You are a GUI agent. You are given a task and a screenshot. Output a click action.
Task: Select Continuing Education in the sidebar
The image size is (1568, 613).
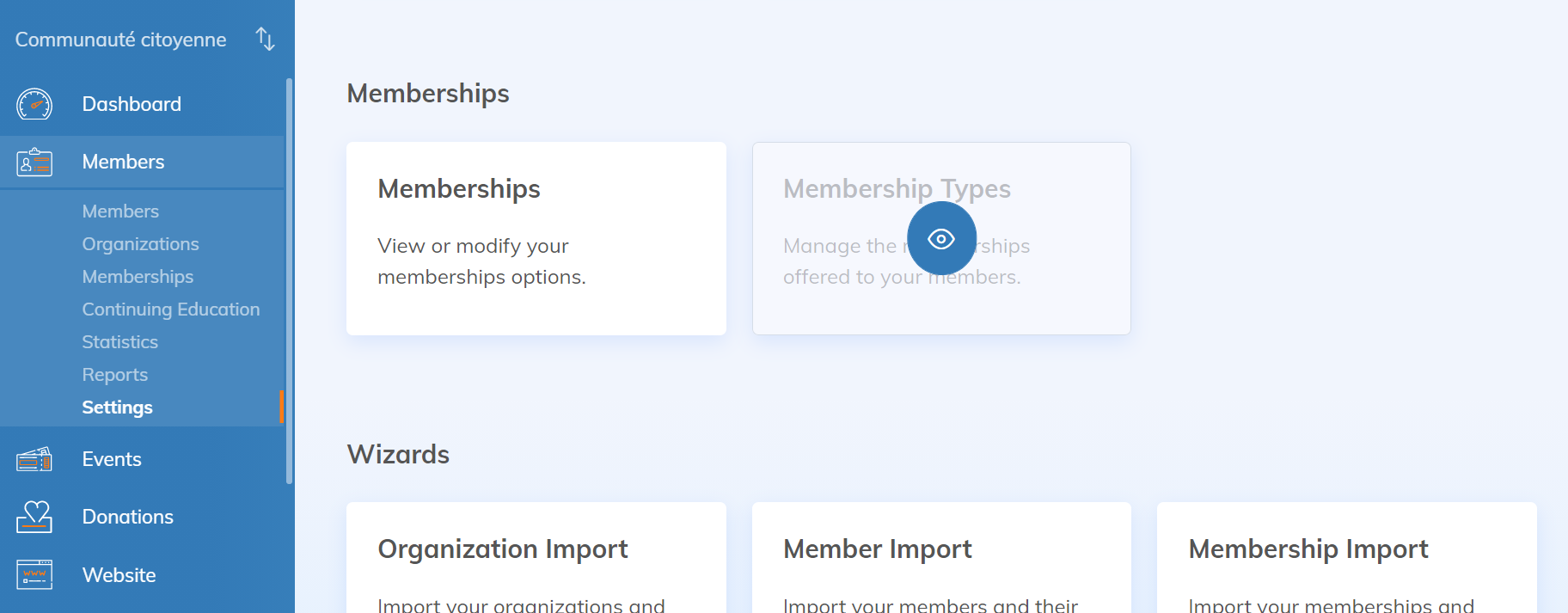click(x=170, y=310)
